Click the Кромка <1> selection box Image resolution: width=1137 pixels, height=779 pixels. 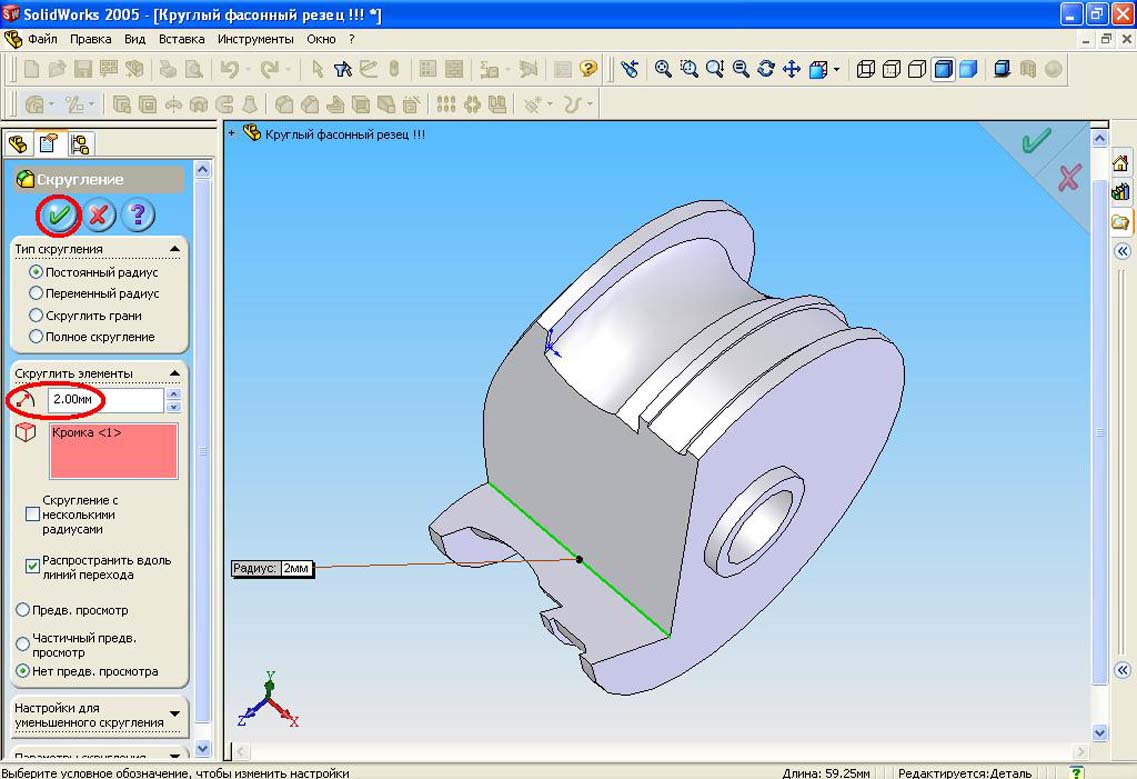[x=113, y=451]
